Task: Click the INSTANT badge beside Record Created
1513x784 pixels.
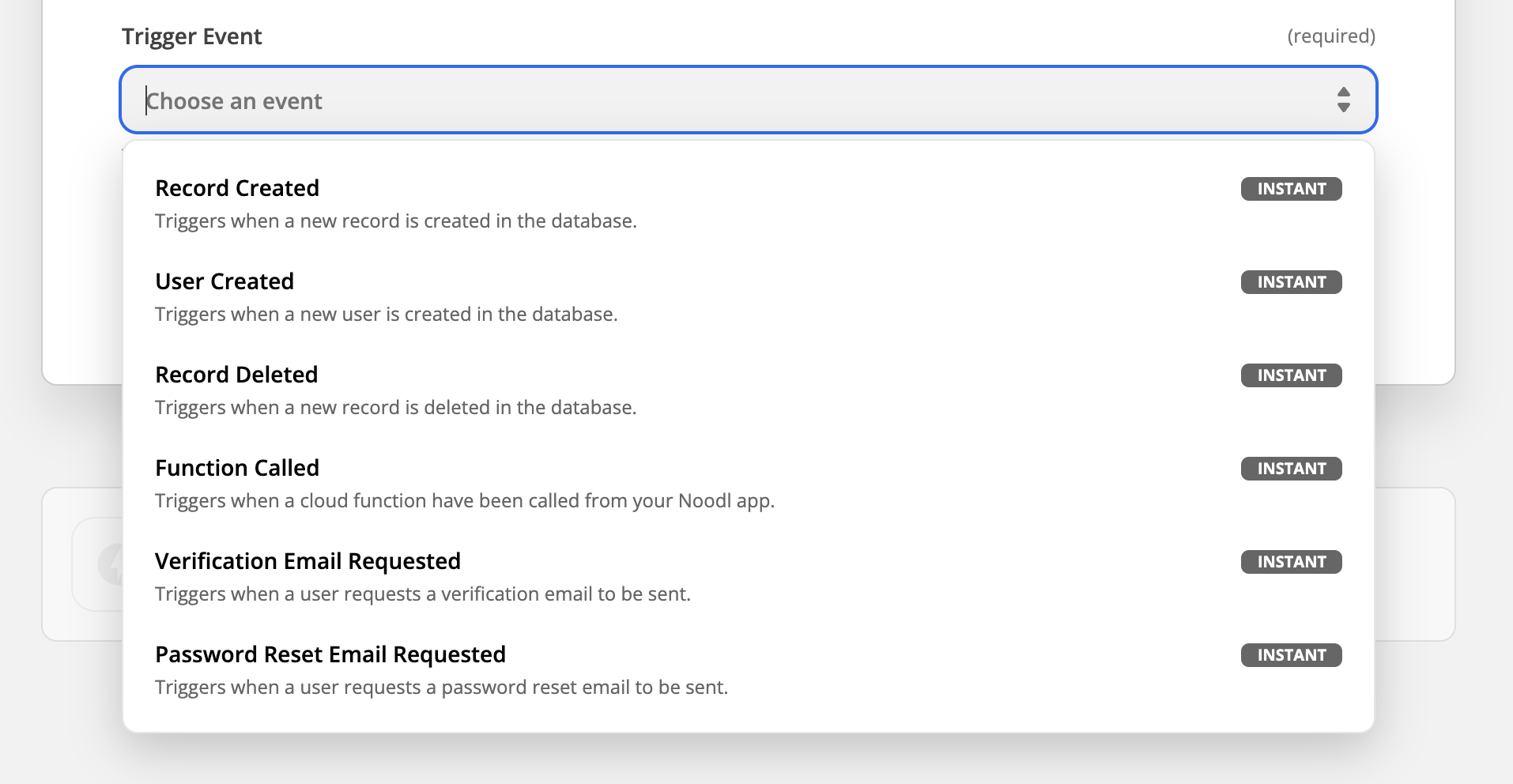Action: click(1291, 189)
